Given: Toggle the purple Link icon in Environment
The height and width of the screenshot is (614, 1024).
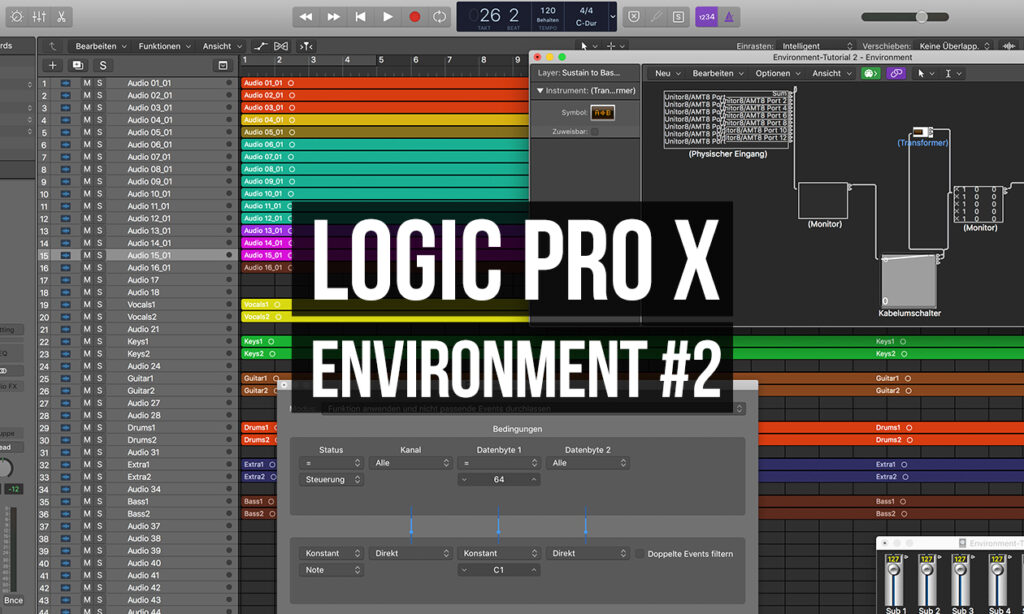Looking at the screenshot, I should click(896, 74).
